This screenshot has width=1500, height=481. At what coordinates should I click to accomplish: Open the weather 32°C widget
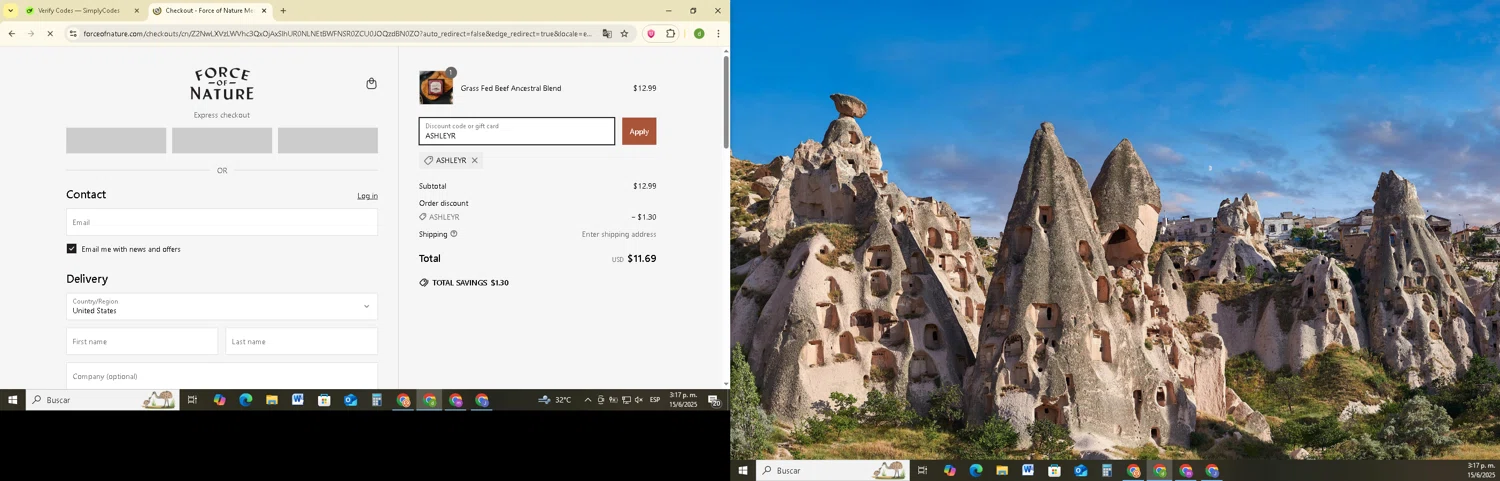tap(555, 400)
